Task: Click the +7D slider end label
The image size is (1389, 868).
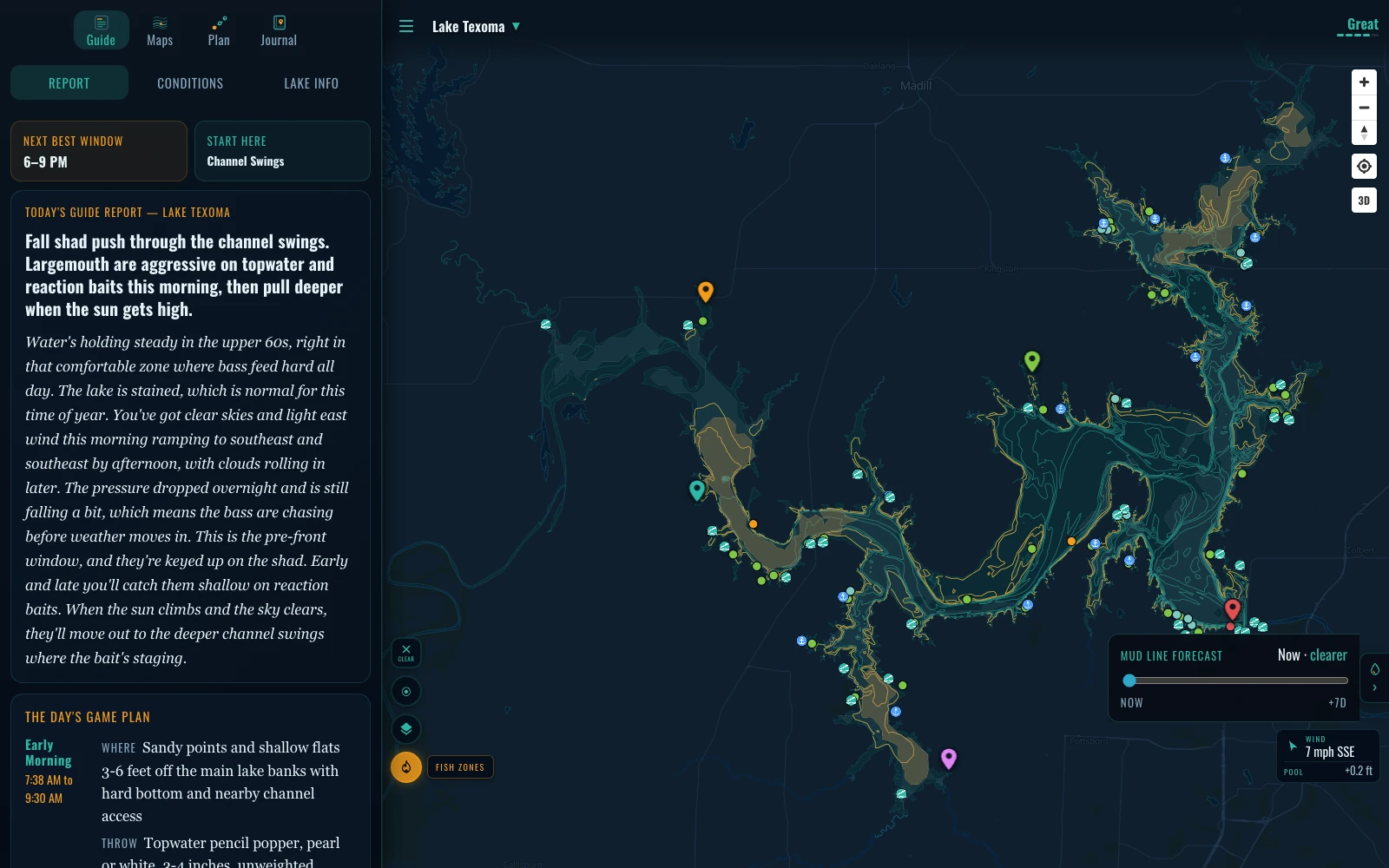Action: pyautogui.click(x=1337, y=703)
